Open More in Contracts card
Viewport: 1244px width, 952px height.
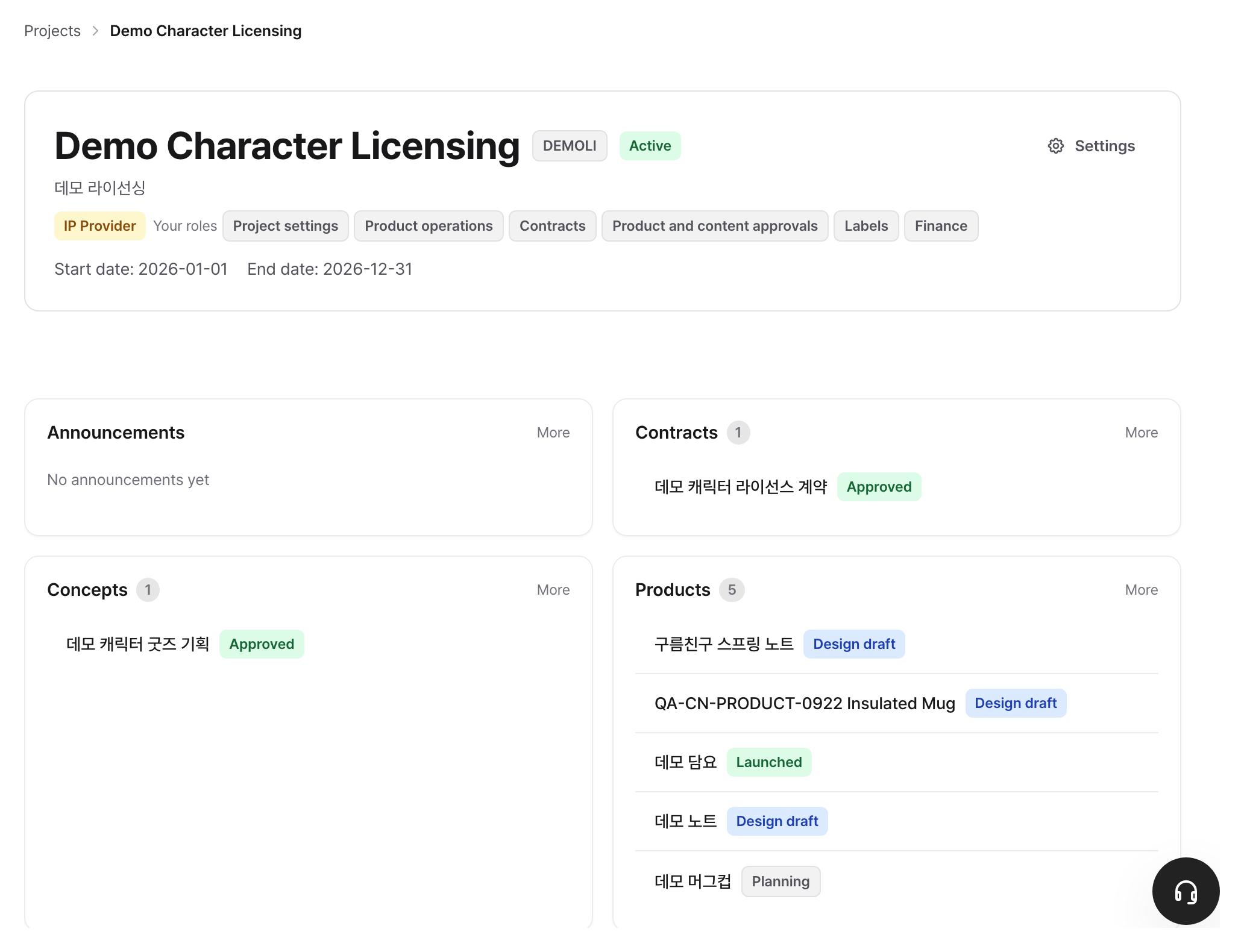(x=1142, y=433)
